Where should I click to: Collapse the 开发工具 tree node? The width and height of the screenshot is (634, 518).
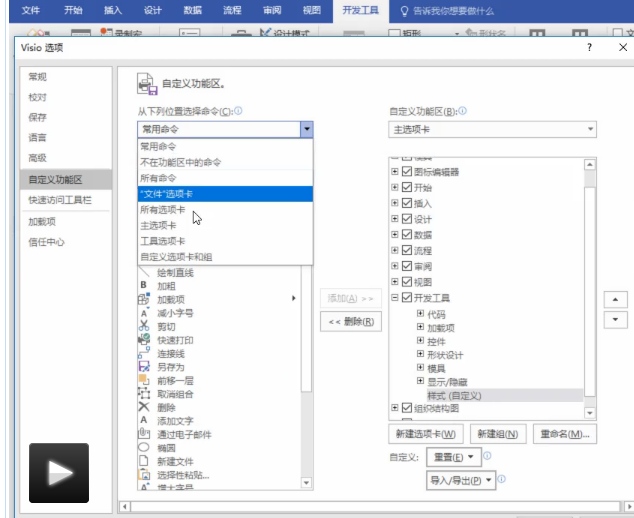(x=395, y=298)
